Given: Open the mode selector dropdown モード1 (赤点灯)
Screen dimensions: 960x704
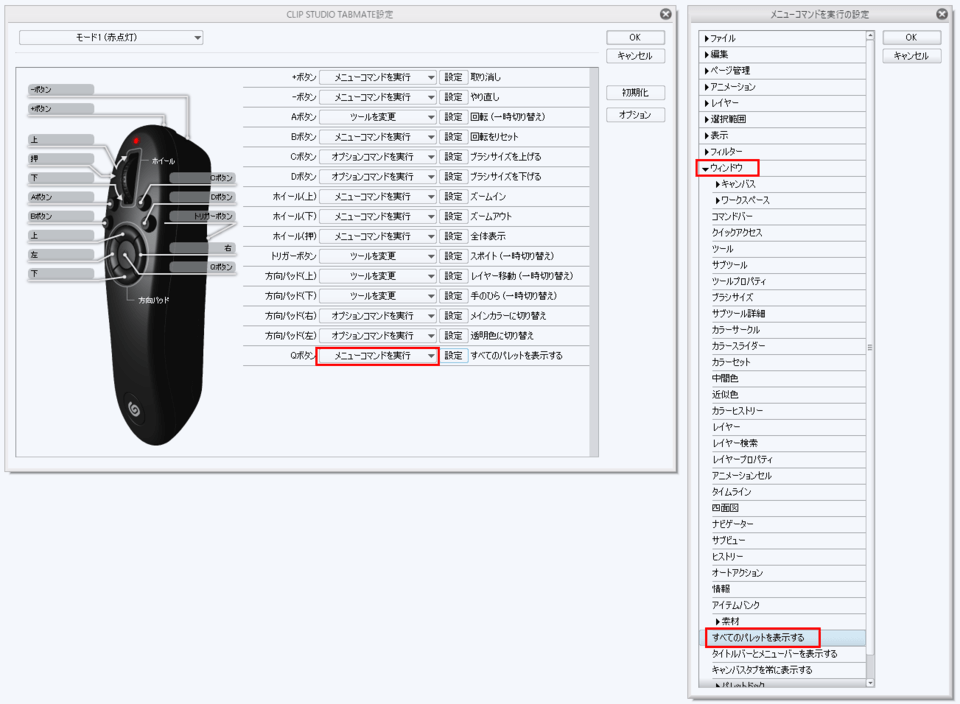Looking at the screenshot, I should (111, 37).
